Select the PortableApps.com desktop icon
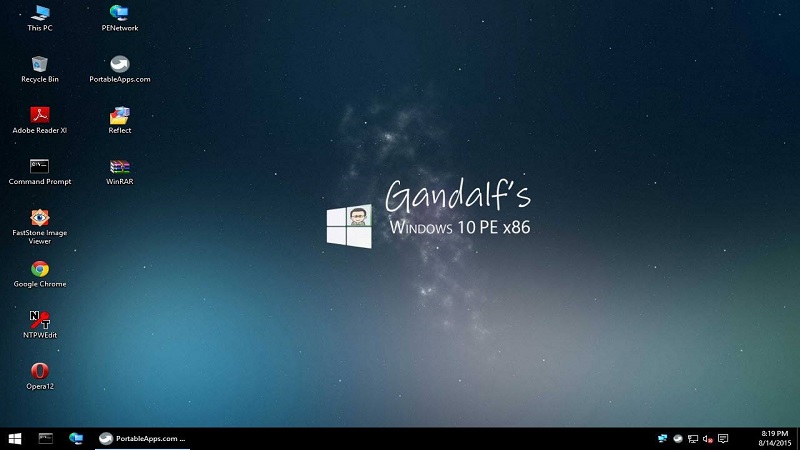800x450 pixels. (119, 69)
